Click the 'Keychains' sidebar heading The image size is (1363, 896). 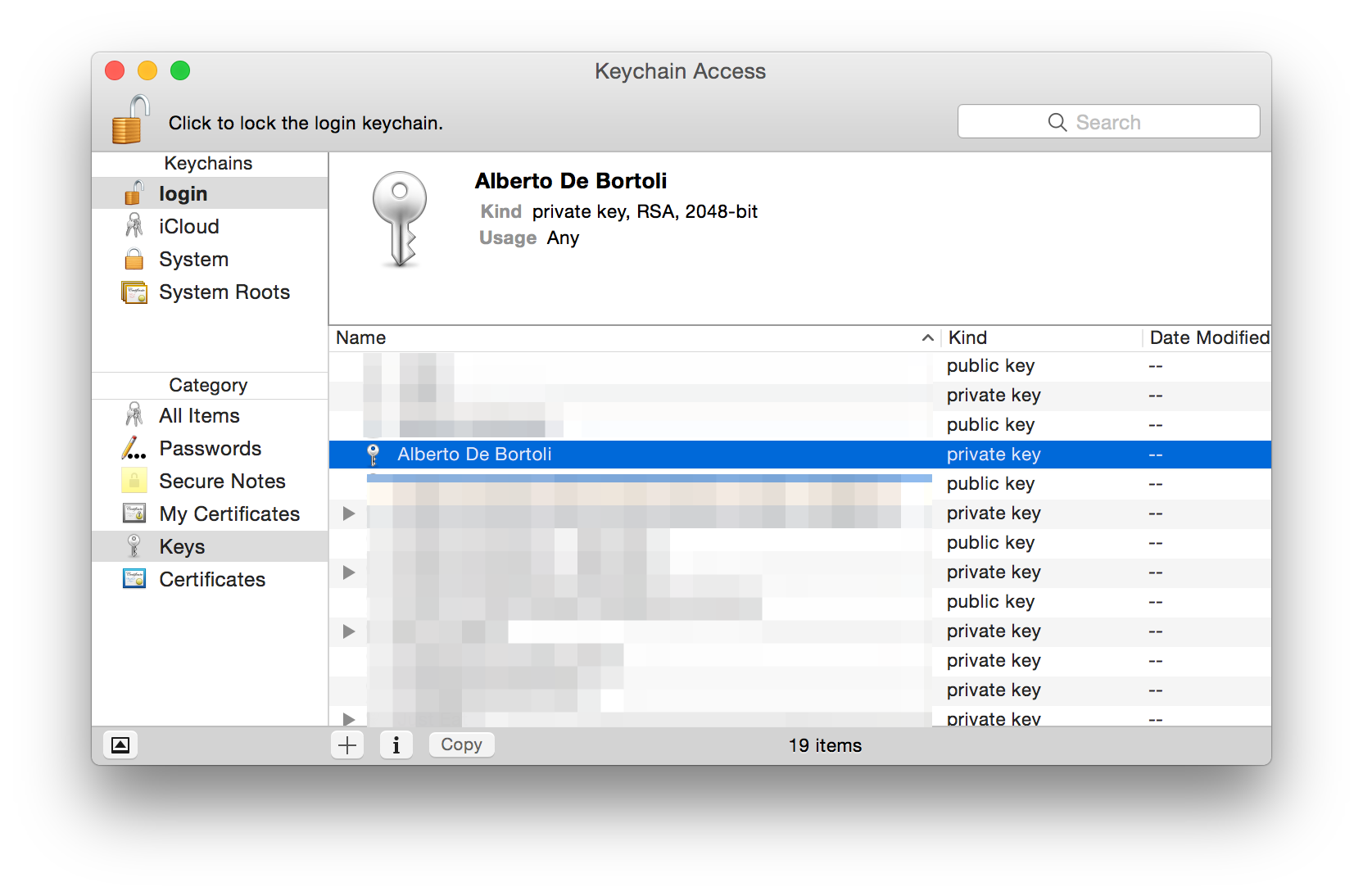point(208,163)
